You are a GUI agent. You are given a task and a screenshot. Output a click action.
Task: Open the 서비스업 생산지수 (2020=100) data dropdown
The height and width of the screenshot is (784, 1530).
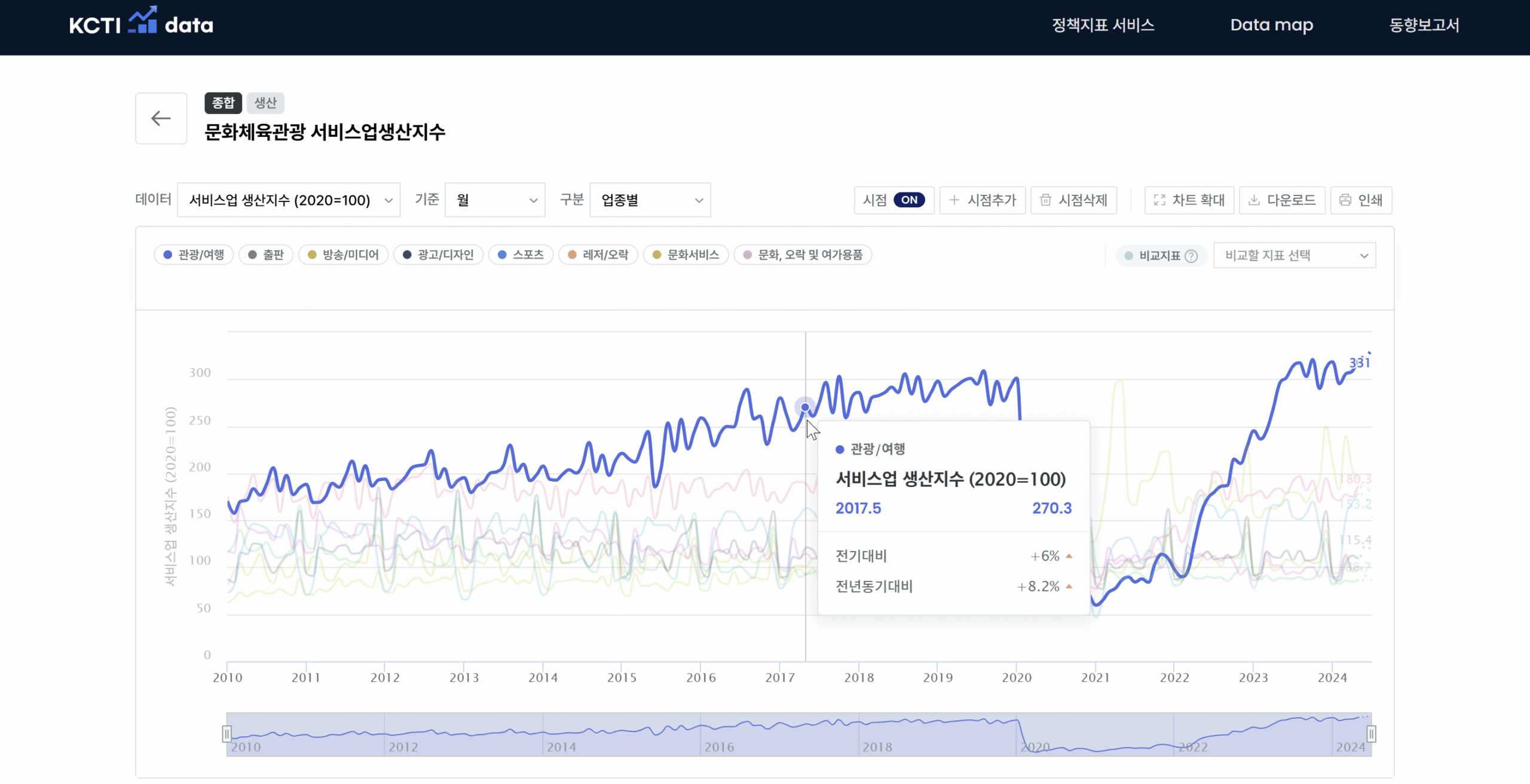pyautogui.click(x=289, y=200)
